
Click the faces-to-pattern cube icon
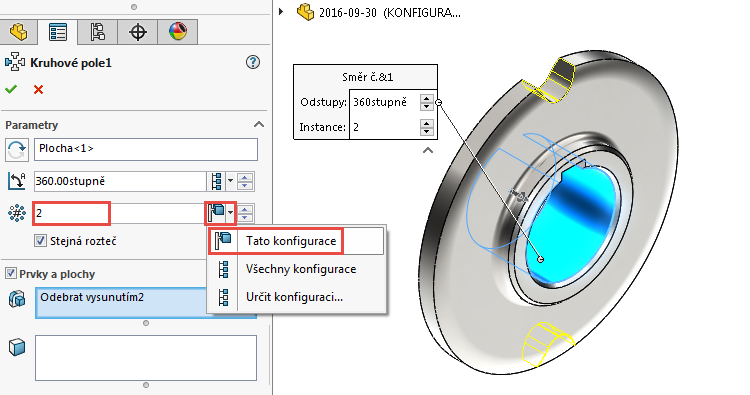click(x=17, y=347)
